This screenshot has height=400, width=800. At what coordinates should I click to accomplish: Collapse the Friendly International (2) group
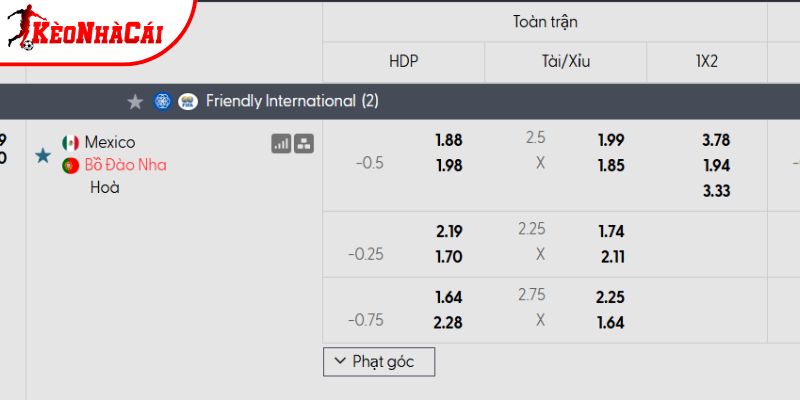click(x=292, y=101)
